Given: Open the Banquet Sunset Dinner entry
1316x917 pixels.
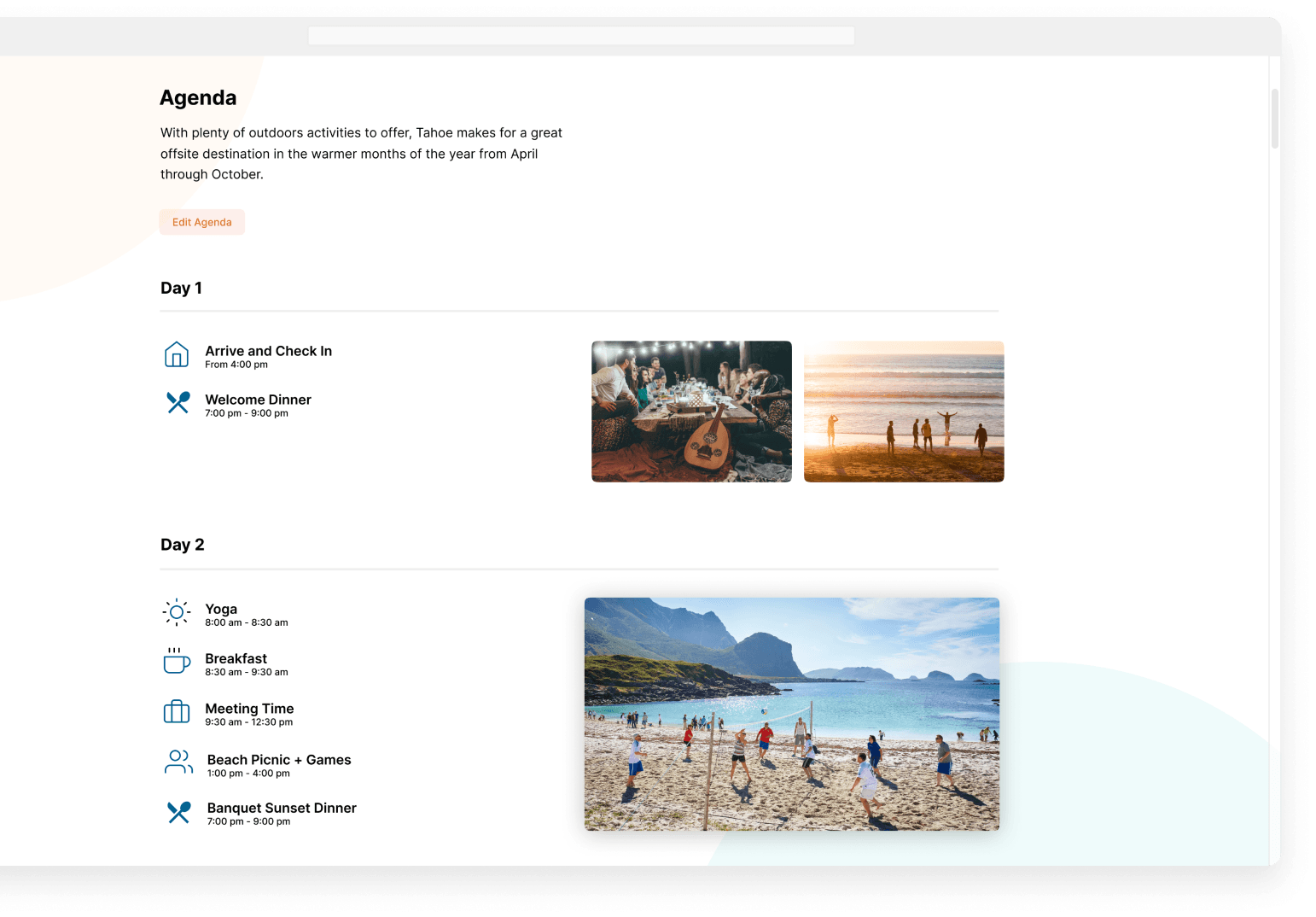Looking at the screenshot, I should [282, 814].
